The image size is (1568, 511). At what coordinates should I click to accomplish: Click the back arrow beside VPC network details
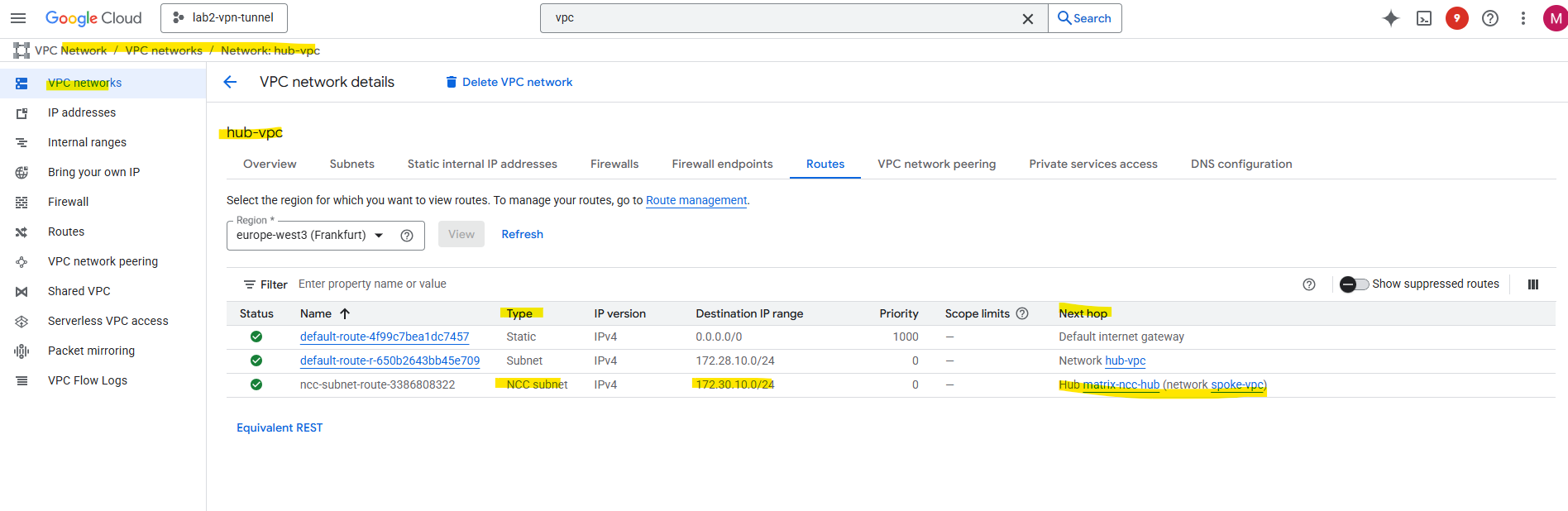230,82
